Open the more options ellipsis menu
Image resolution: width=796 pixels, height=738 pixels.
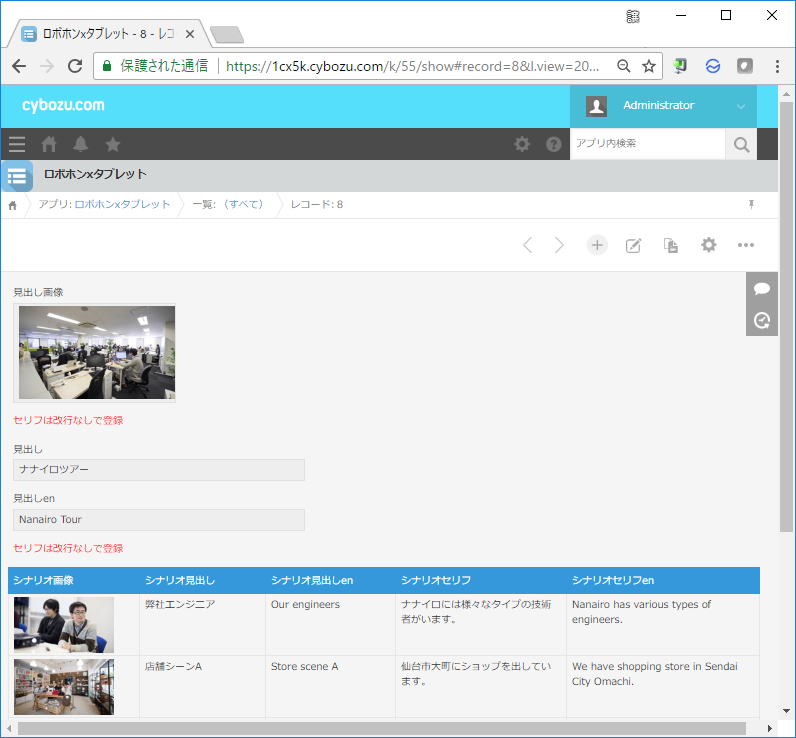(746, 245)
